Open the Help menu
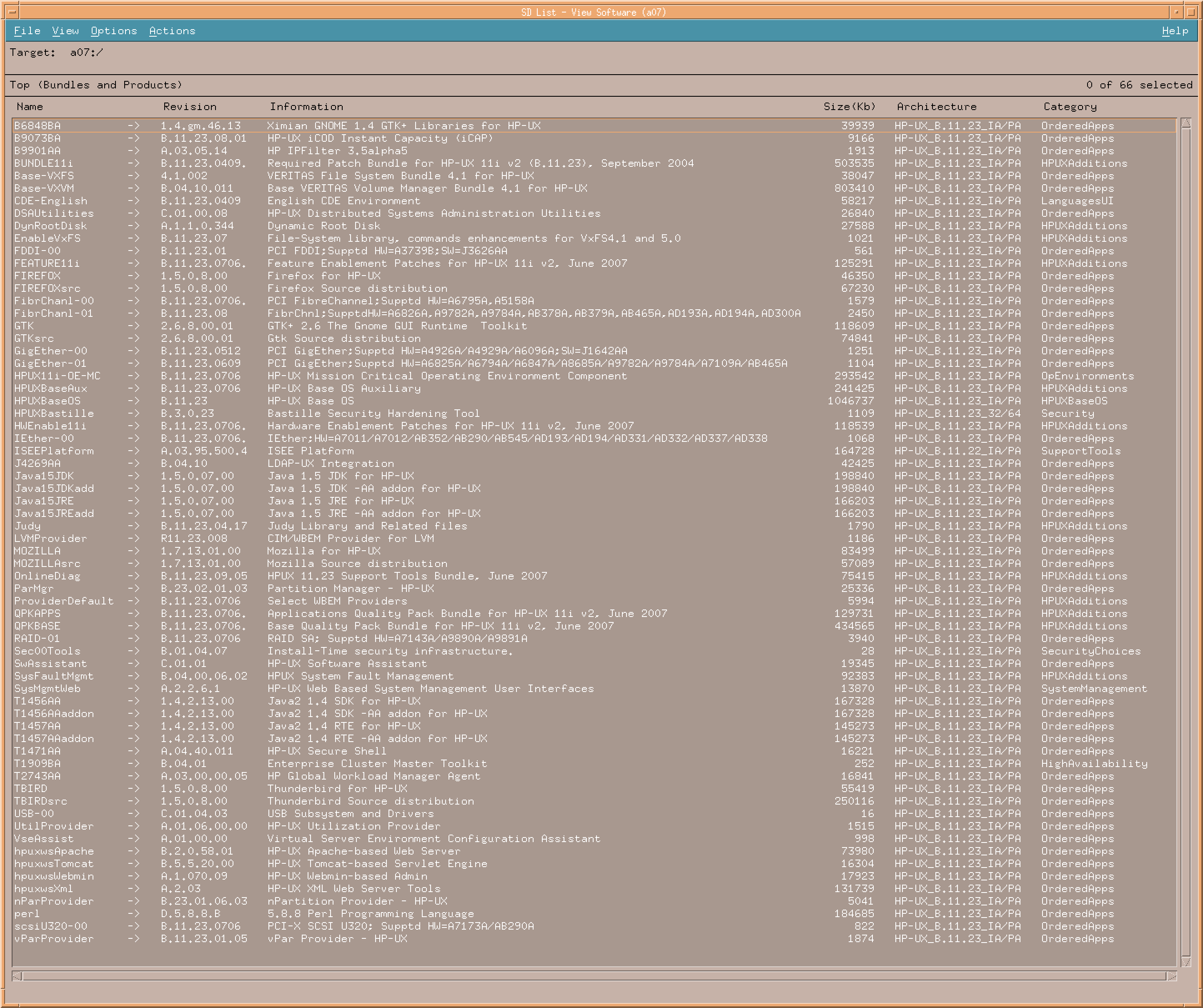 pyautogui.click(x=1174, y=31)
